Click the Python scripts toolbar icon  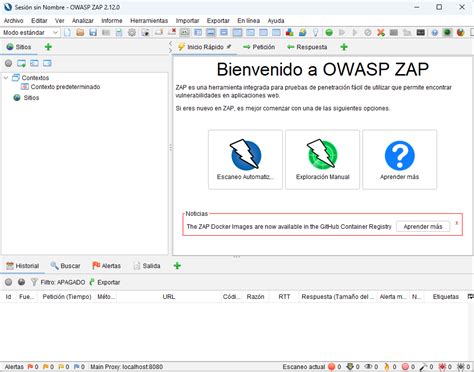pyautogui.click(x=302, y=32)
